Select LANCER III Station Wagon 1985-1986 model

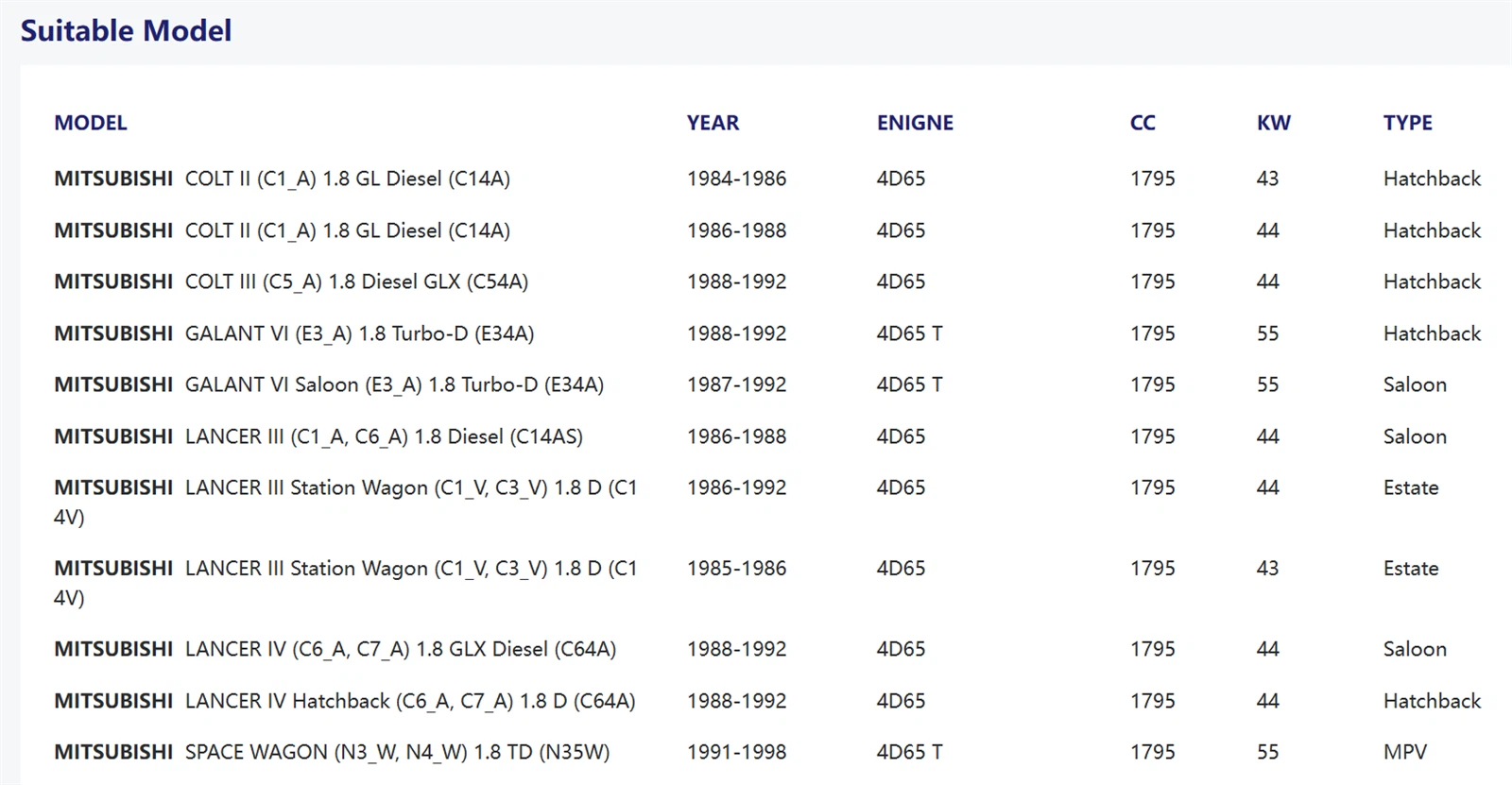point(346,582)
